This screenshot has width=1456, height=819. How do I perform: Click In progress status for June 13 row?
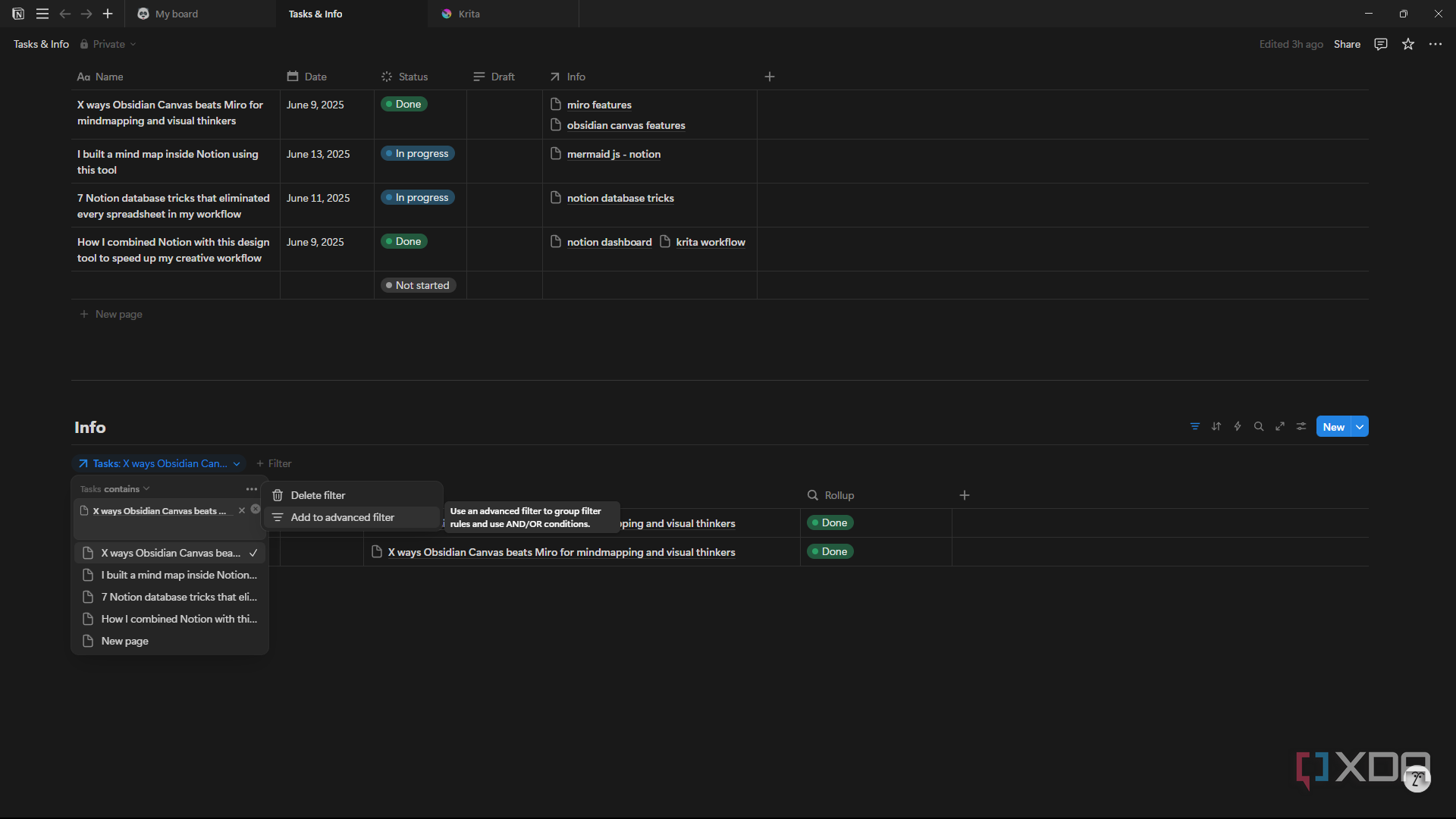click(418, 153)
